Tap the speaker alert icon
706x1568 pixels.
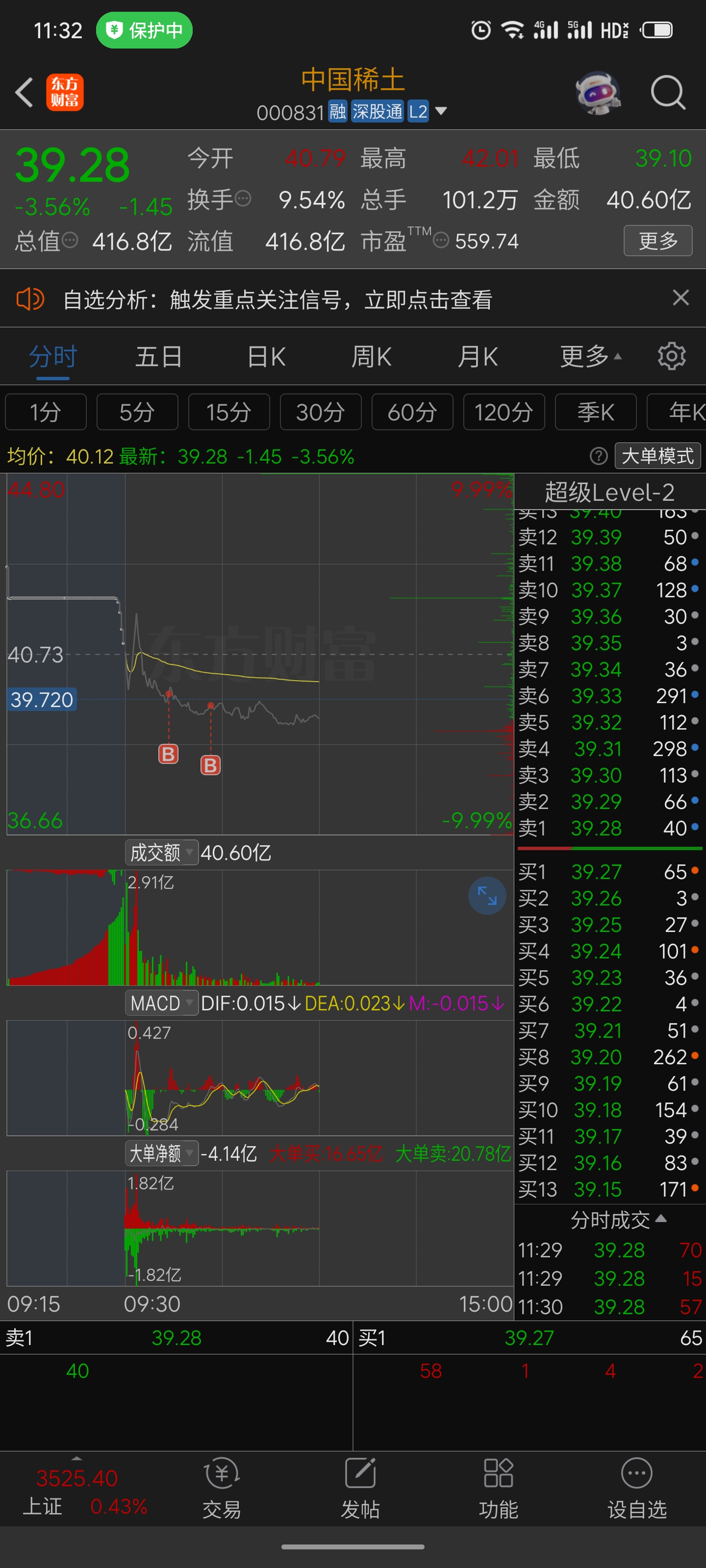pos(29,299)
